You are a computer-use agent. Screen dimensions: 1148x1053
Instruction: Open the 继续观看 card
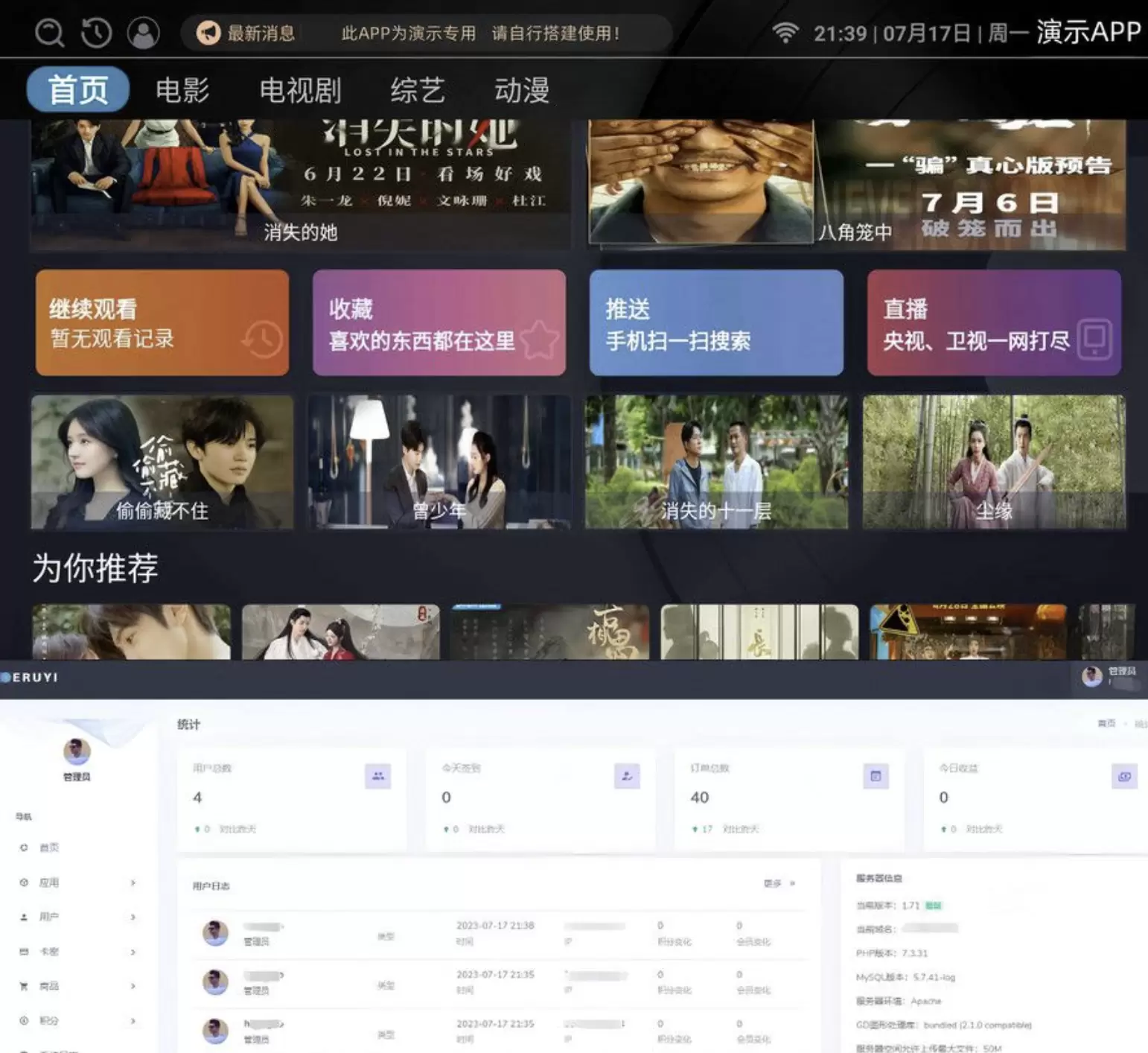point(162,322)
